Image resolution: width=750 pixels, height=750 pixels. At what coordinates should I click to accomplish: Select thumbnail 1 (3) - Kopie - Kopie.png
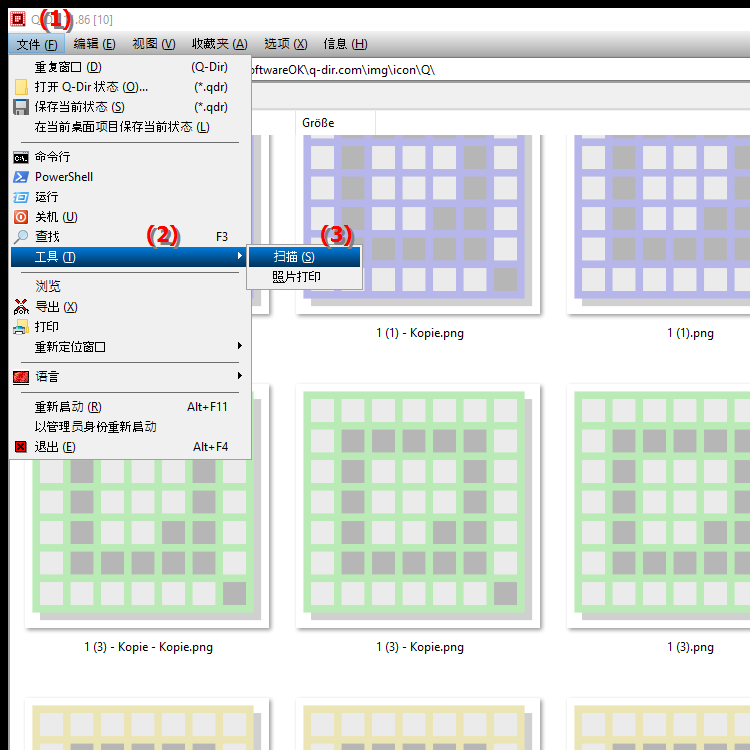[x=147, y=544]
